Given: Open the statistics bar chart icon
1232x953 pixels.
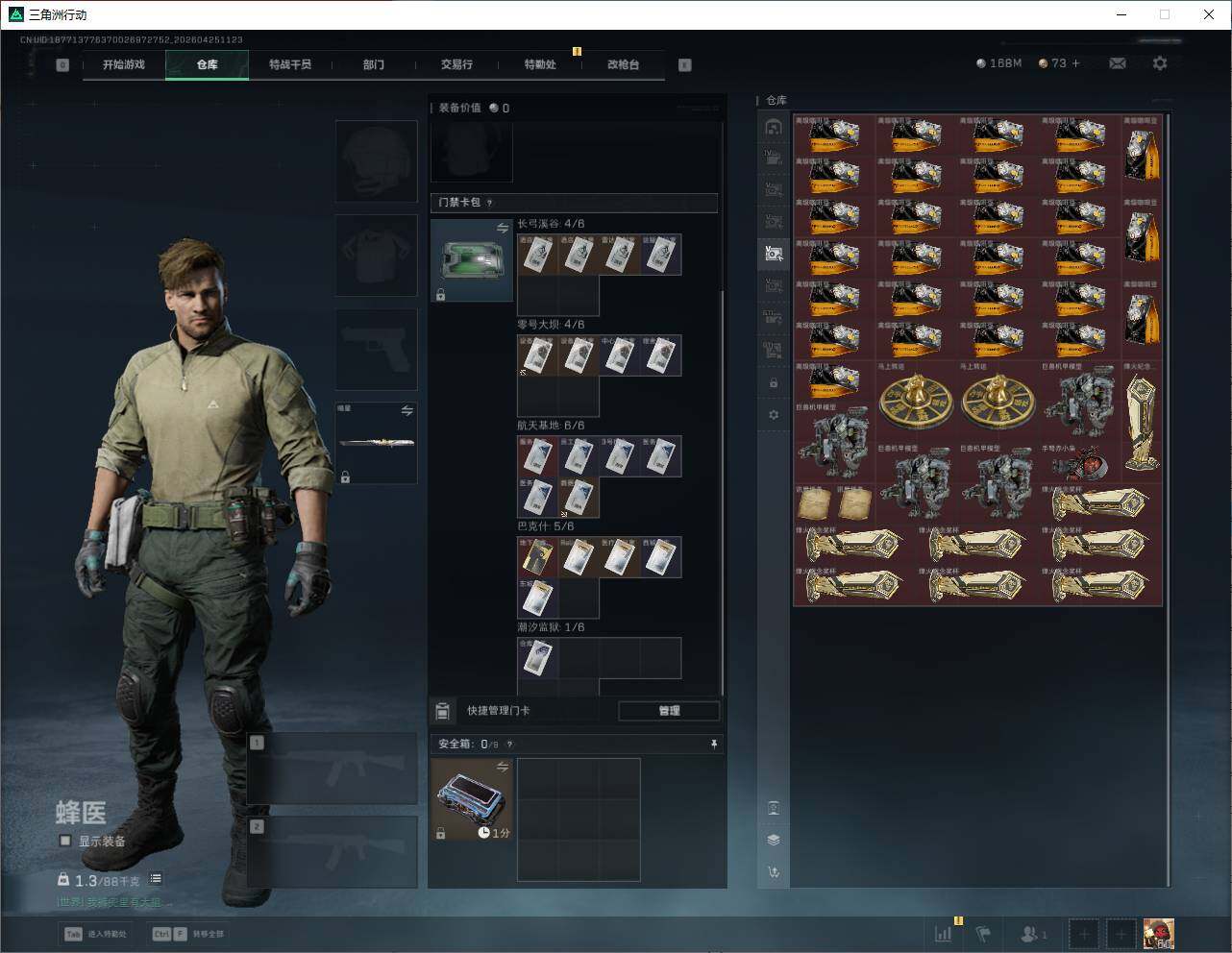Looking at the screenshot, I should tap(944, 933).
